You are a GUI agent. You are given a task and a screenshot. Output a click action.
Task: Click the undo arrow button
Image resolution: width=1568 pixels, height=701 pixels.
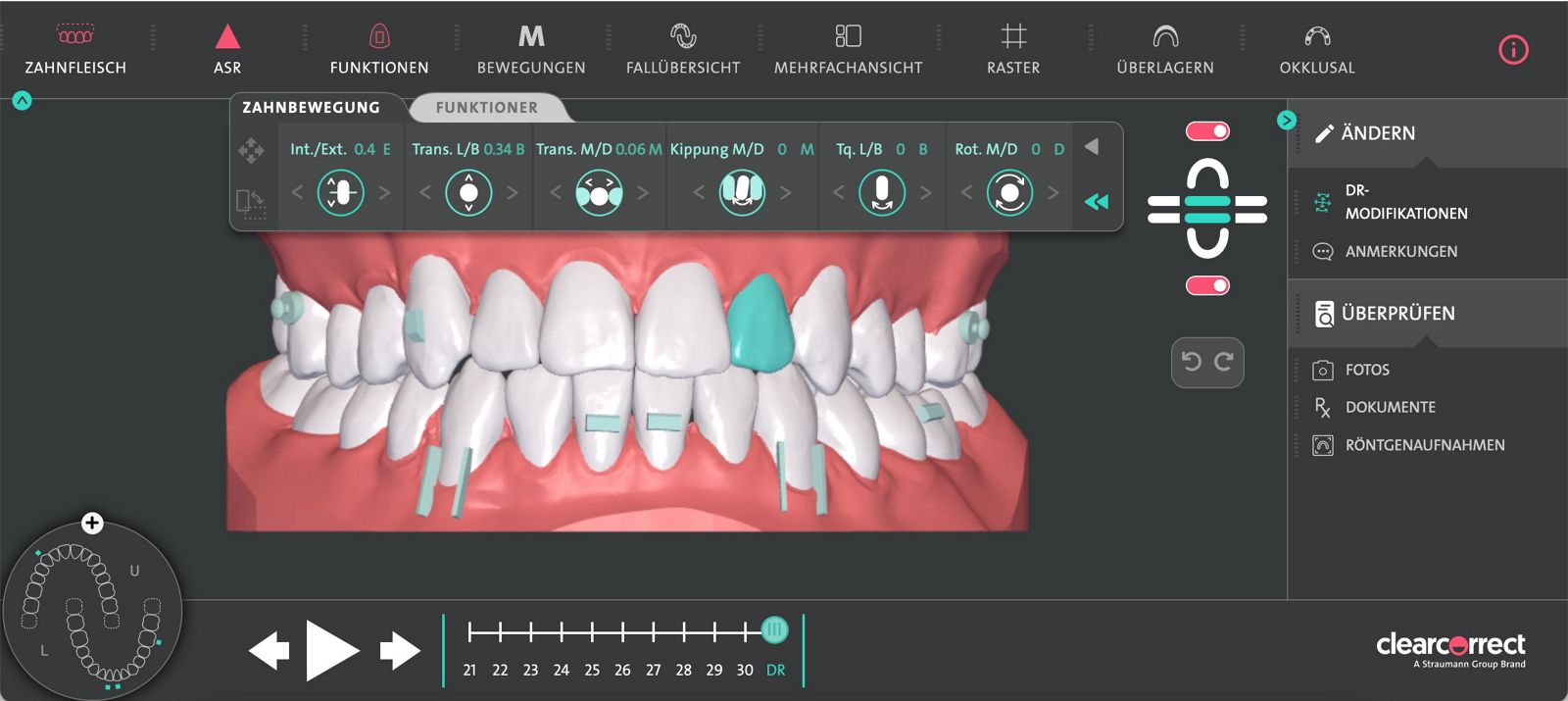click(1192, 362)
